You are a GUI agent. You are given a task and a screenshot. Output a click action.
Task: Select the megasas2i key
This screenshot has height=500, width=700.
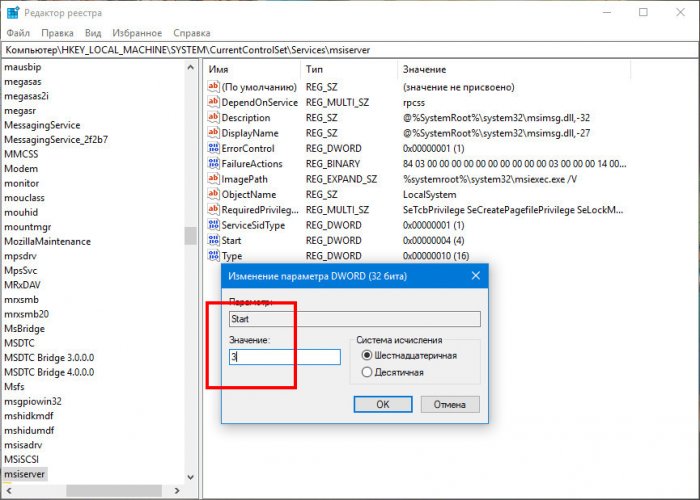(x=26, y=96)
